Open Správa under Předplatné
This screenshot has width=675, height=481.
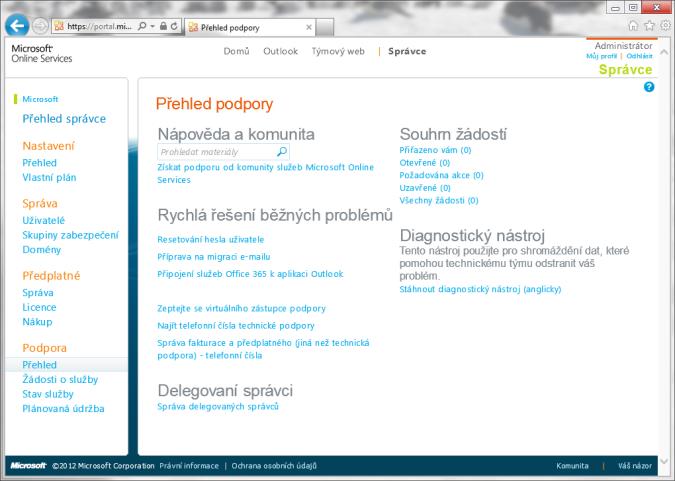(x=38, y=293)
